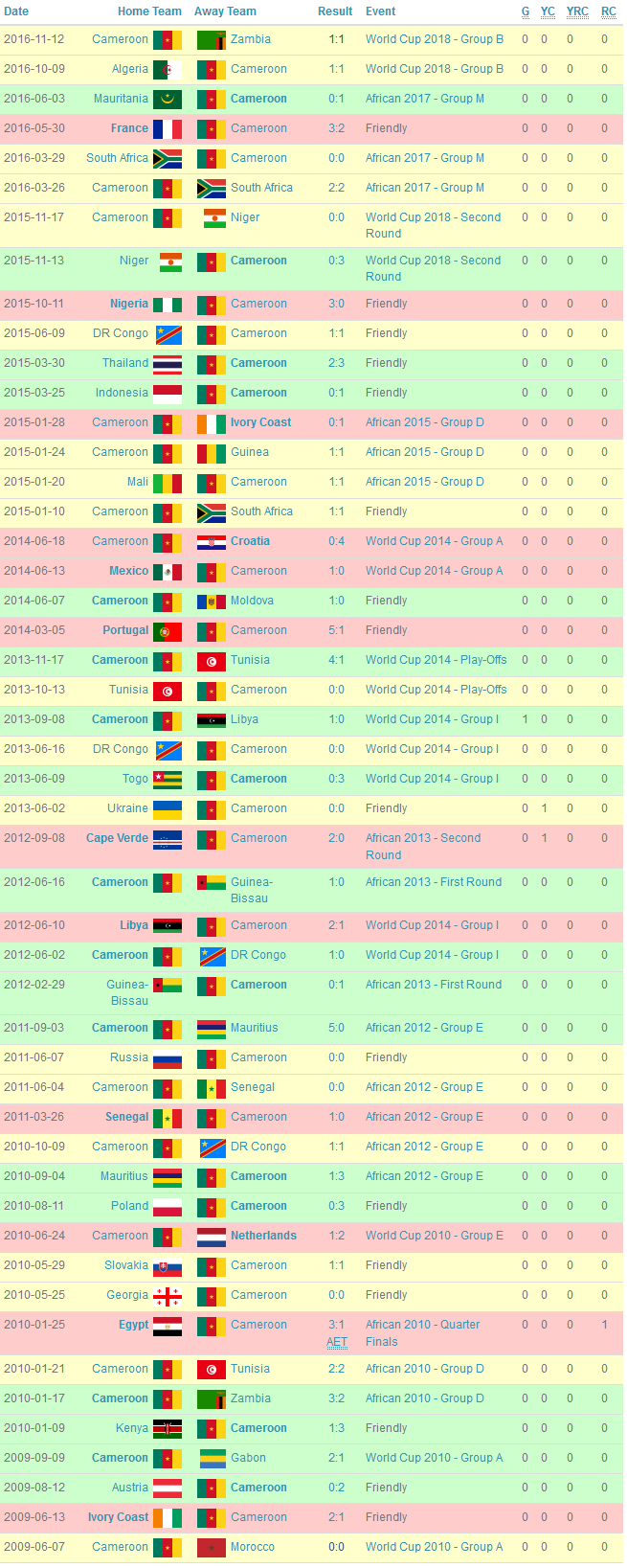
Task: Click the Kenya flag icon
Action: click(168, 1429)
